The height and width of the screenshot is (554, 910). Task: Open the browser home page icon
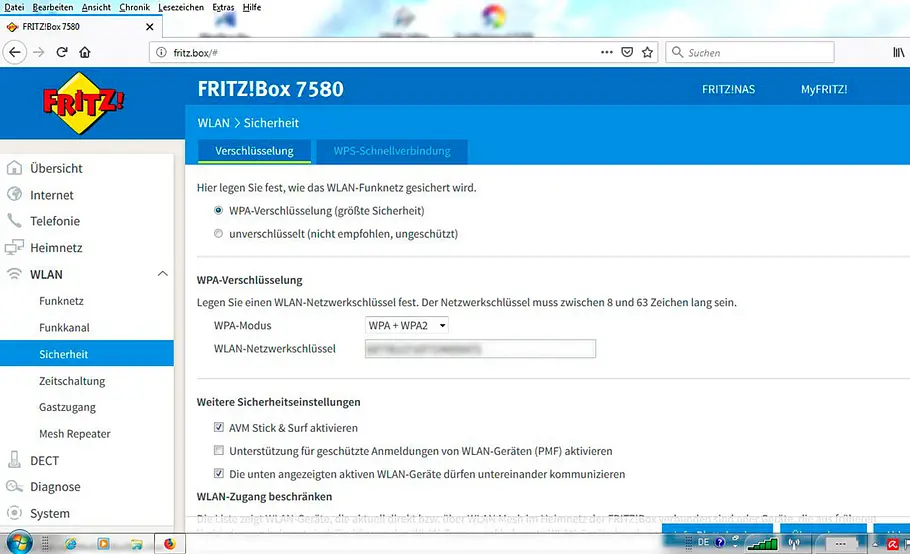click(x=85, y=52)
